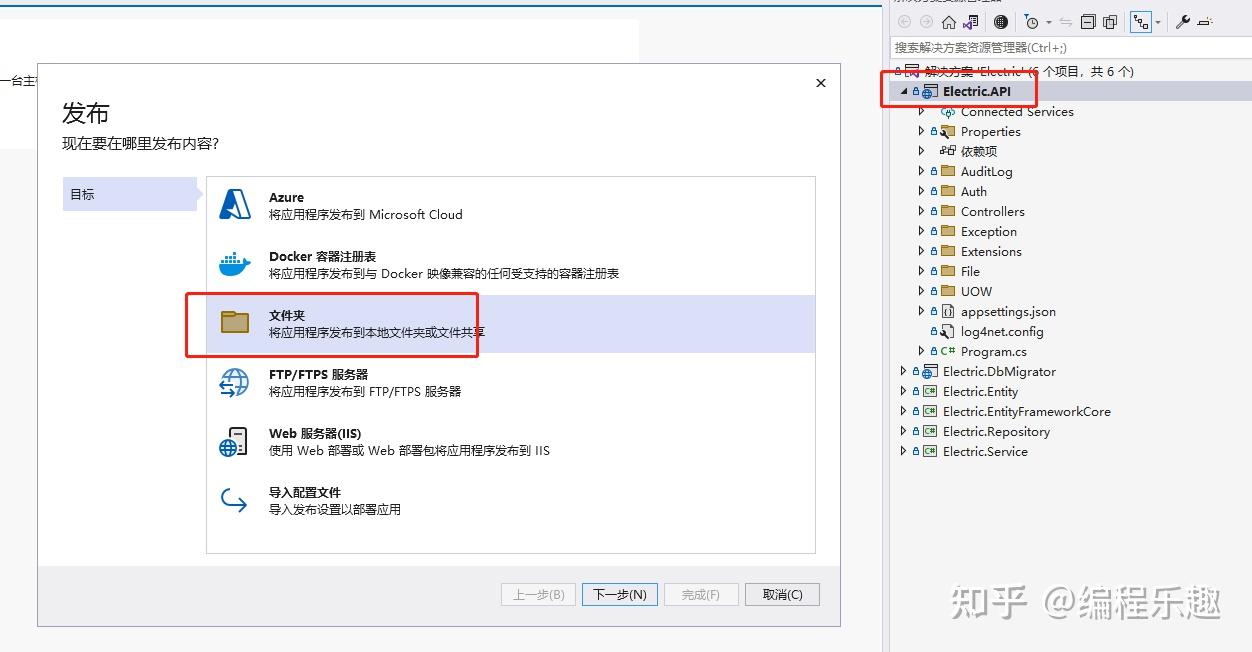Click the 下一步(N) button
Viewport: 1252px width, 652px height.
[x=619, y=594]
